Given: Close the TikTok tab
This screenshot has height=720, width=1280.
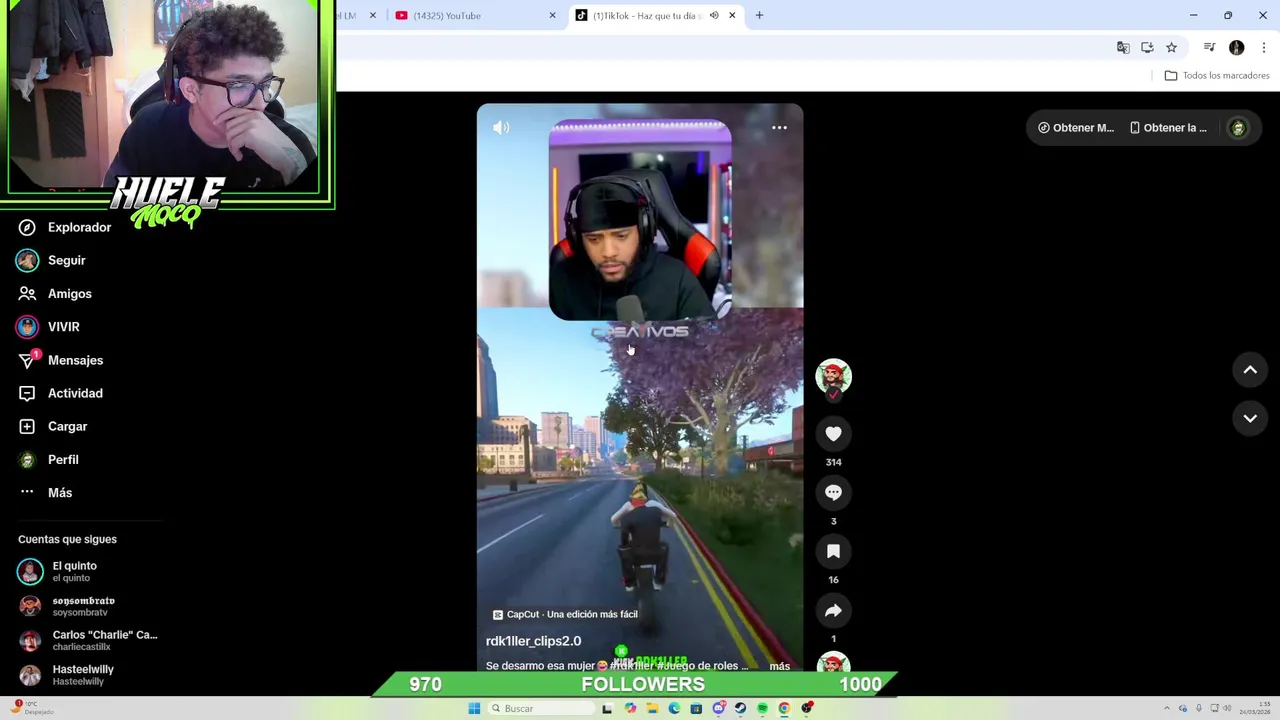Looking at the screenshot, I should coord(732,15).
